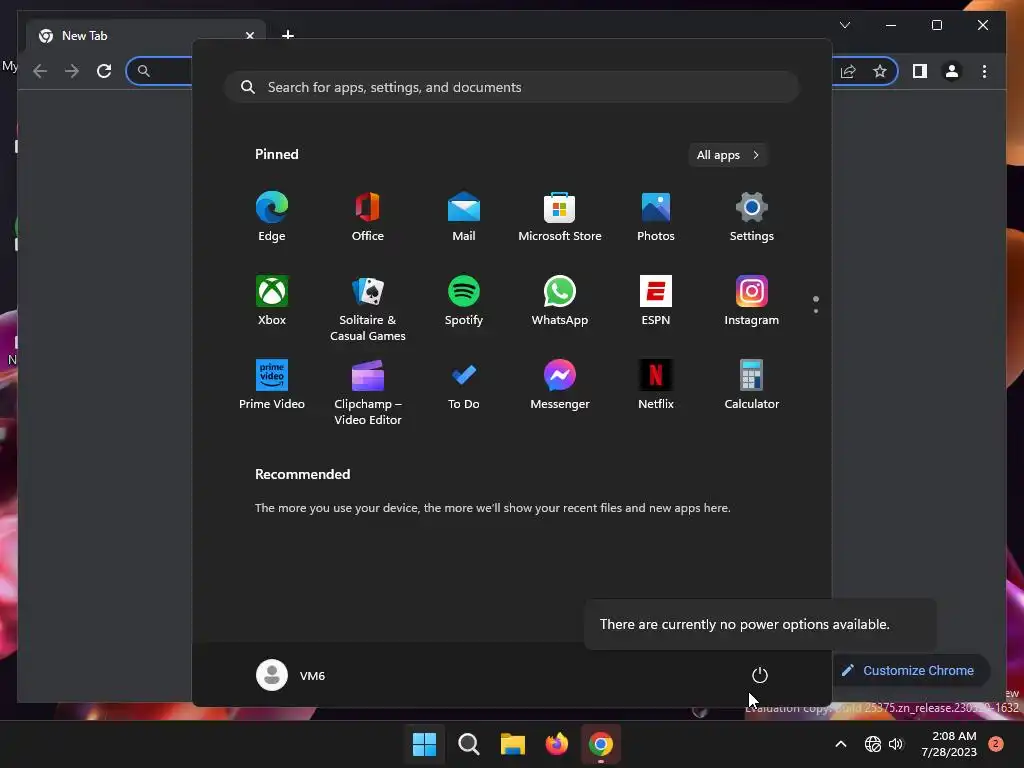Screen dimensions: 1024x768
Task: Go to next page of pinned apps
Action: [816, 311]
